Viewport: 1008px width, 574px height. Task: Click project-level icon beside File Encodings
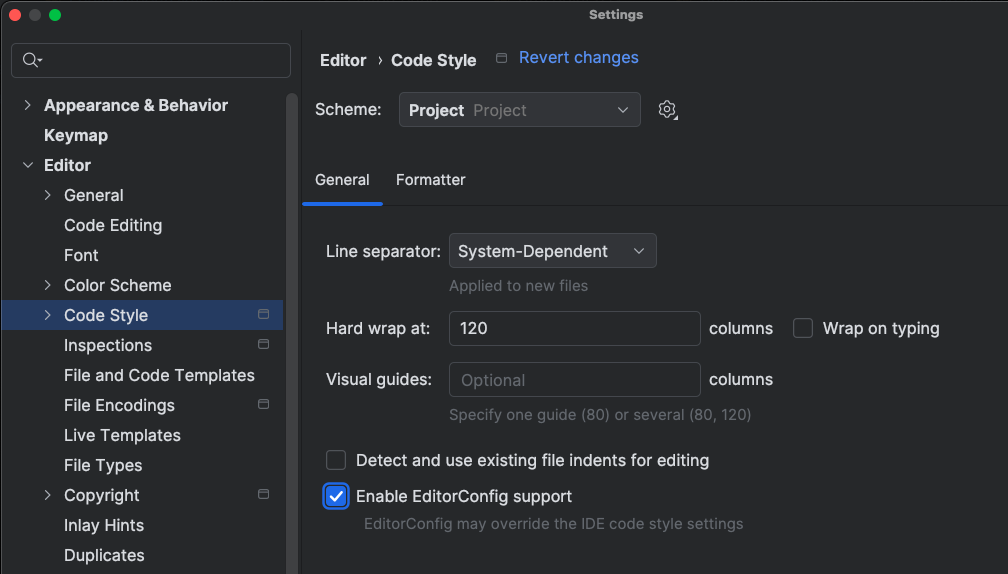[264, 405]
